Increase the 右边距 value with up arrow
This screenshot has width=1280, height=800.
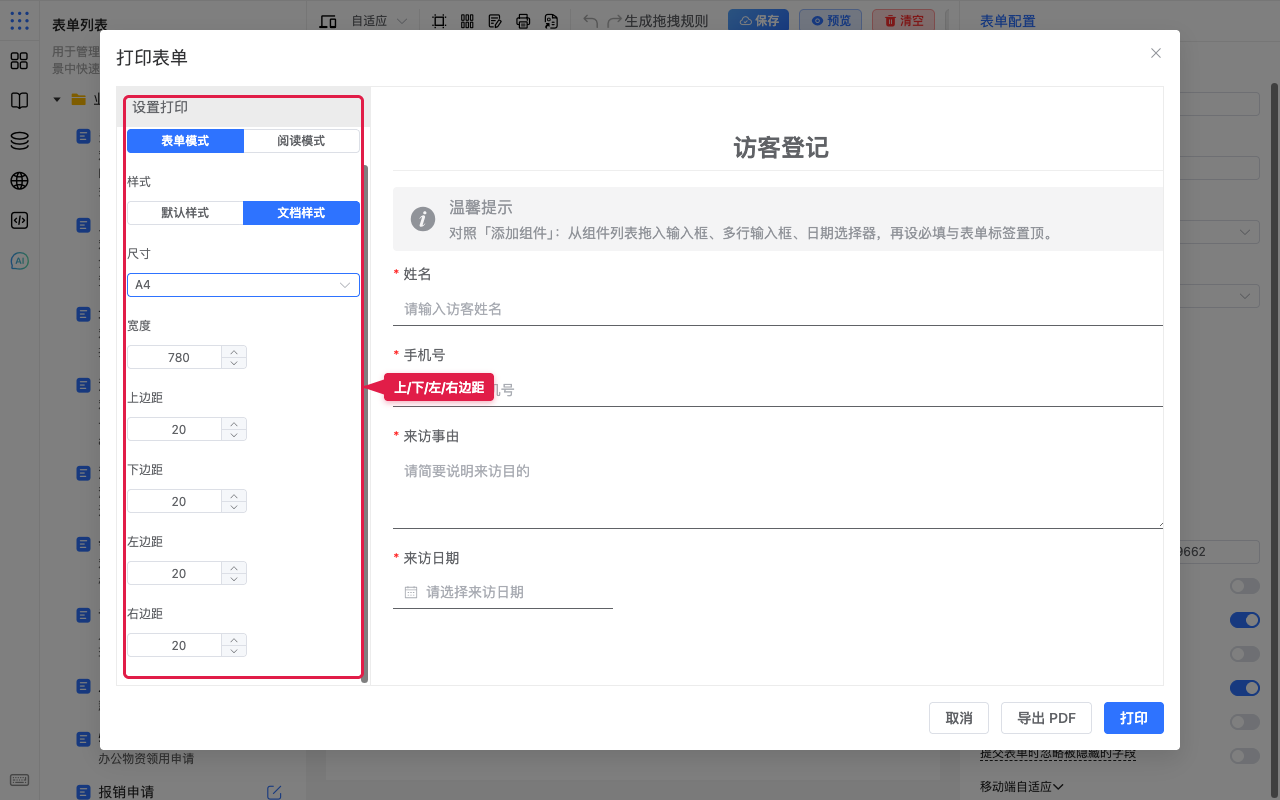coord(234,639)
